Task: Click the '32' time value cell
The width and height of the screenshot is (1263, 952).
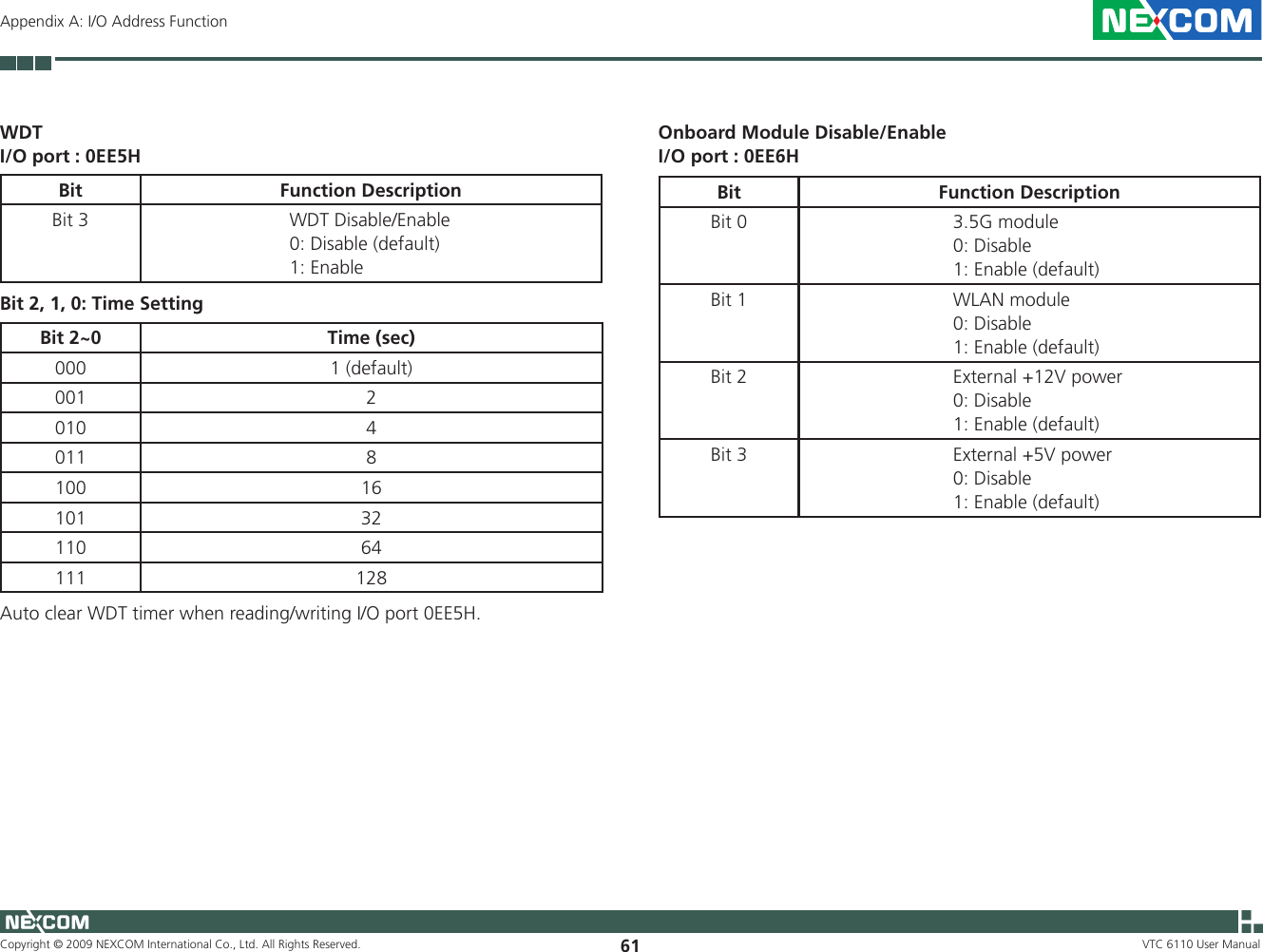Action: (372, 518)
